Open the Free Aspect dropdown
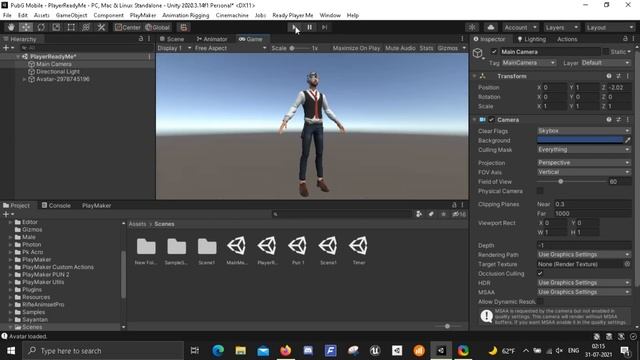Viewport: 640px width, 360px height. click(x=230, y=48)
